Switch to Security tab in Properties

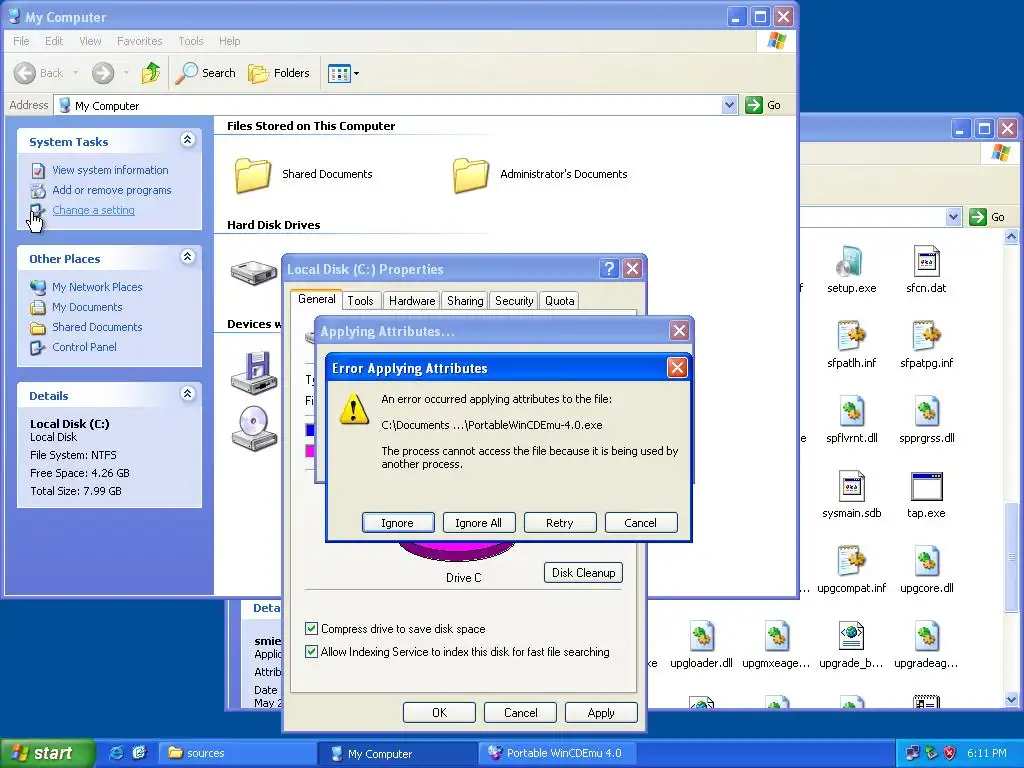tap(514, 300)
